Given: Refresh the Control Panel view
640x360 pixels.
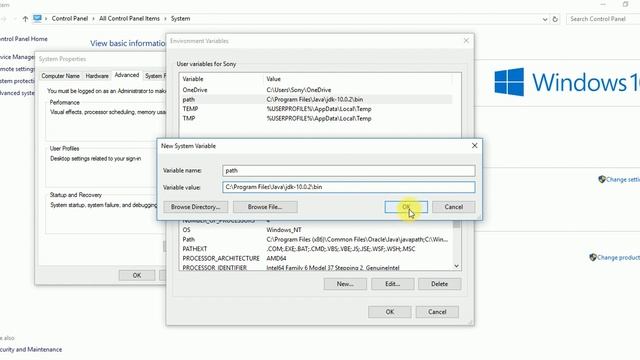Looking at the screenshot, I should pyautogui.click(x=555, y=19).
